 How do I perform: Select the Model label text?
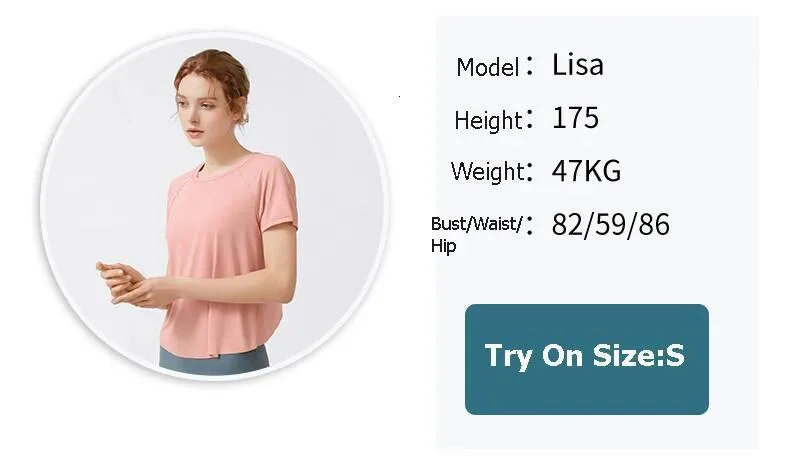click(x=488, y=67)
